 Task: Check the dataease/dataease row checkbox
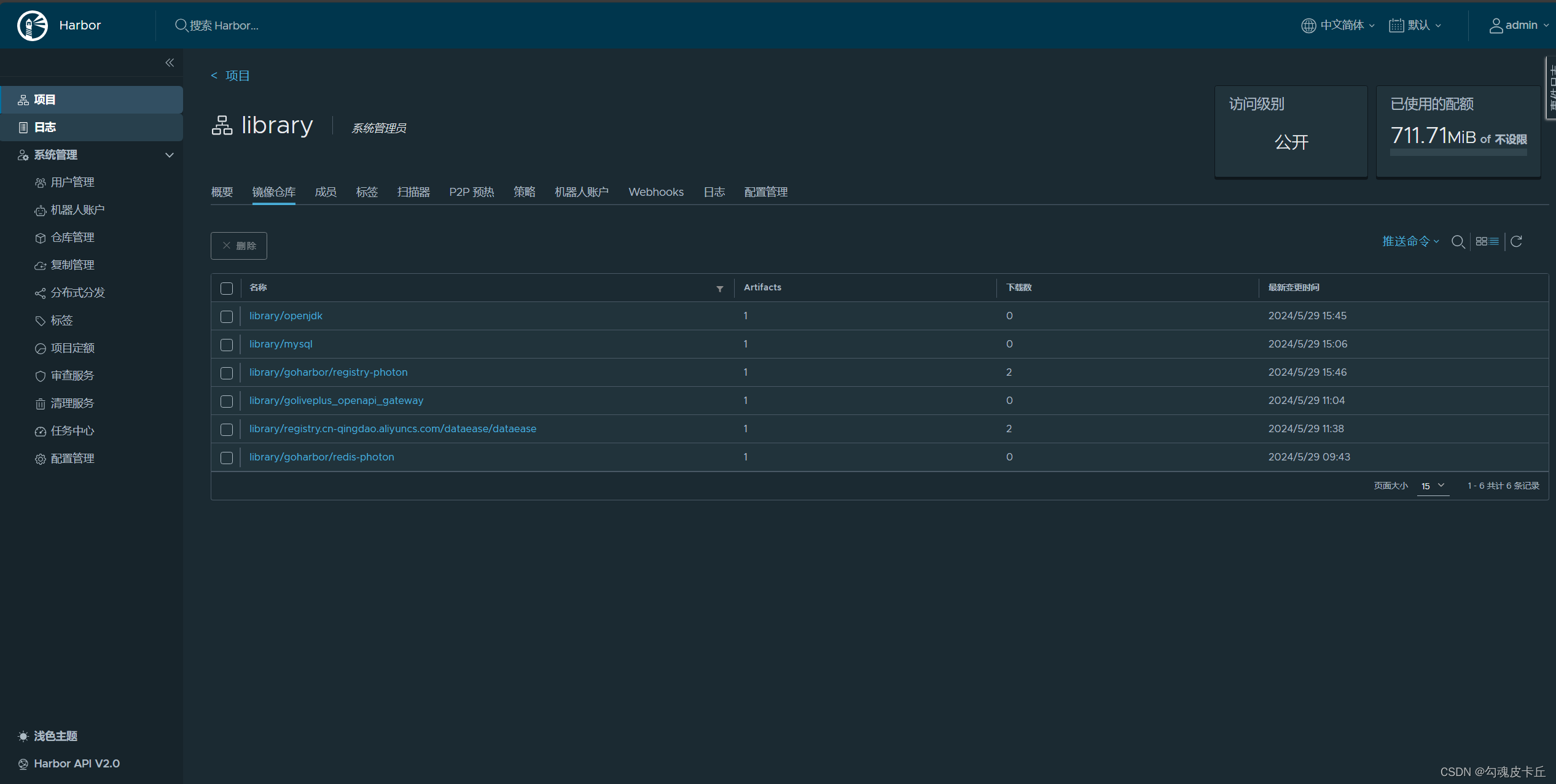pyautogui.click(x=227, y=430)
